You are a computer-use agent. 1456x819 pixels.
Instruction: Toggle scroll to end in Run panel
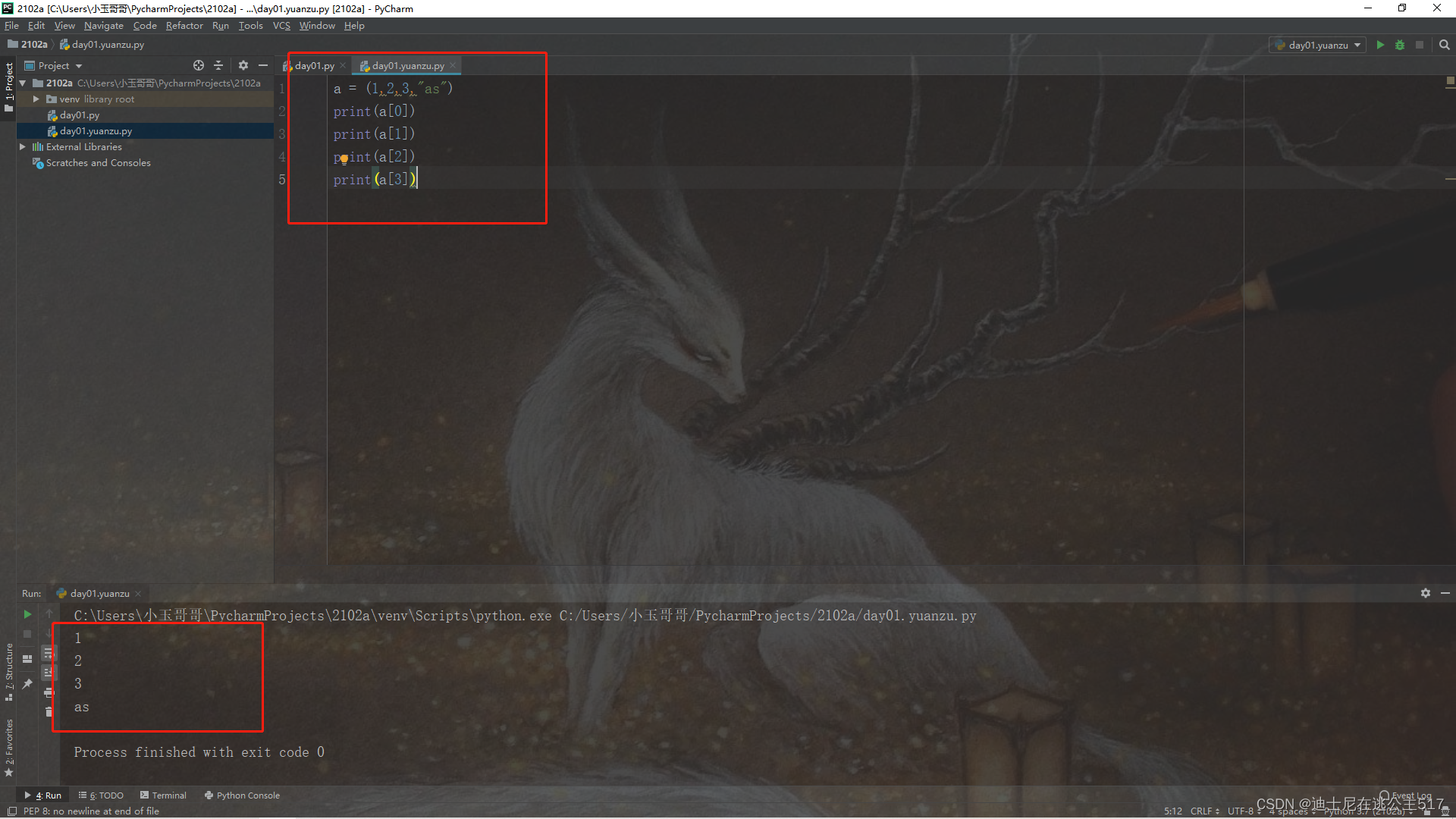pos(49,672)
